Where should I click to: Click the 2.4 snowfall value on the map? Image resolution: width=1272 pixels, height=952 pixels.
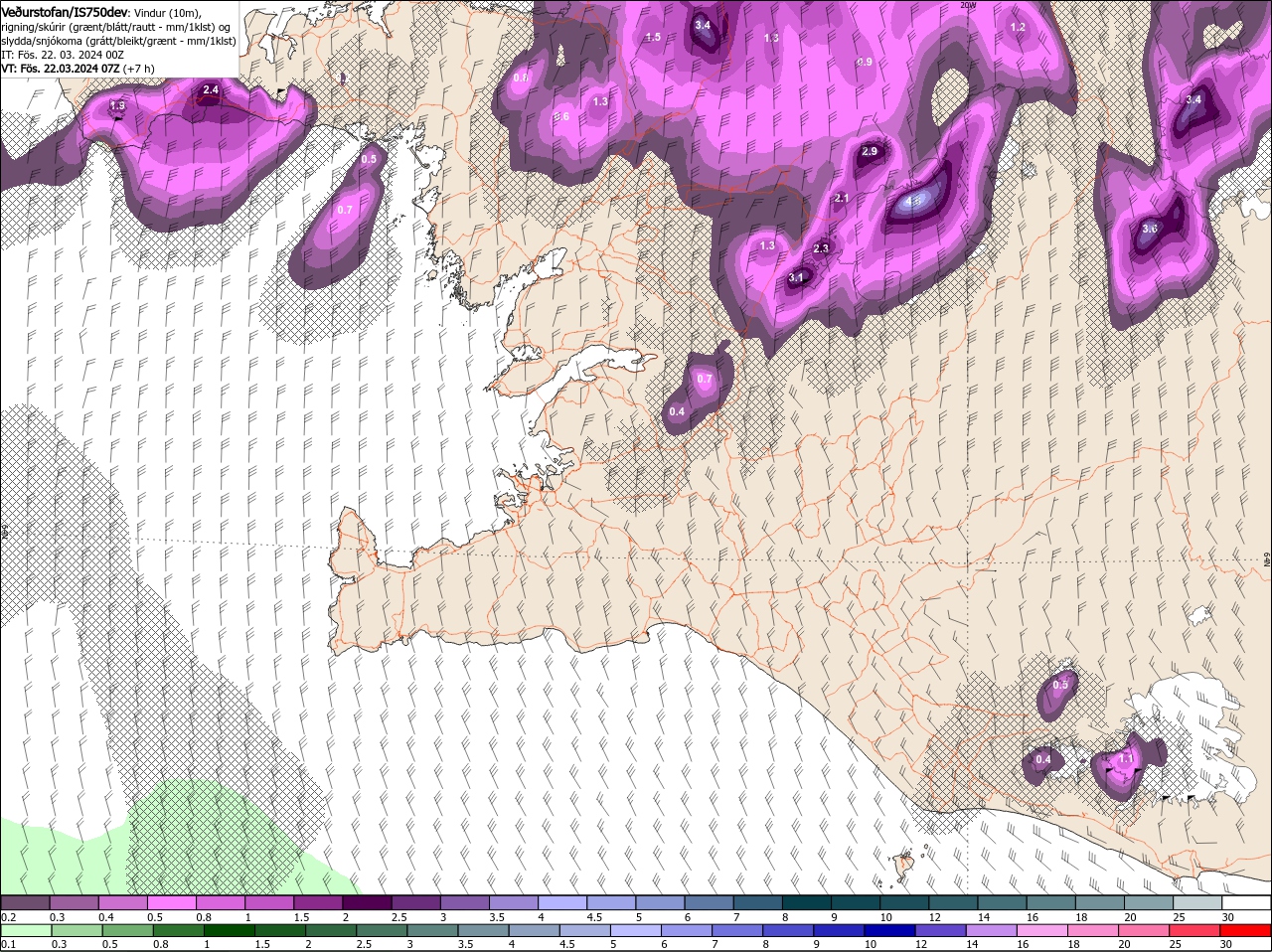click(210, 90)
